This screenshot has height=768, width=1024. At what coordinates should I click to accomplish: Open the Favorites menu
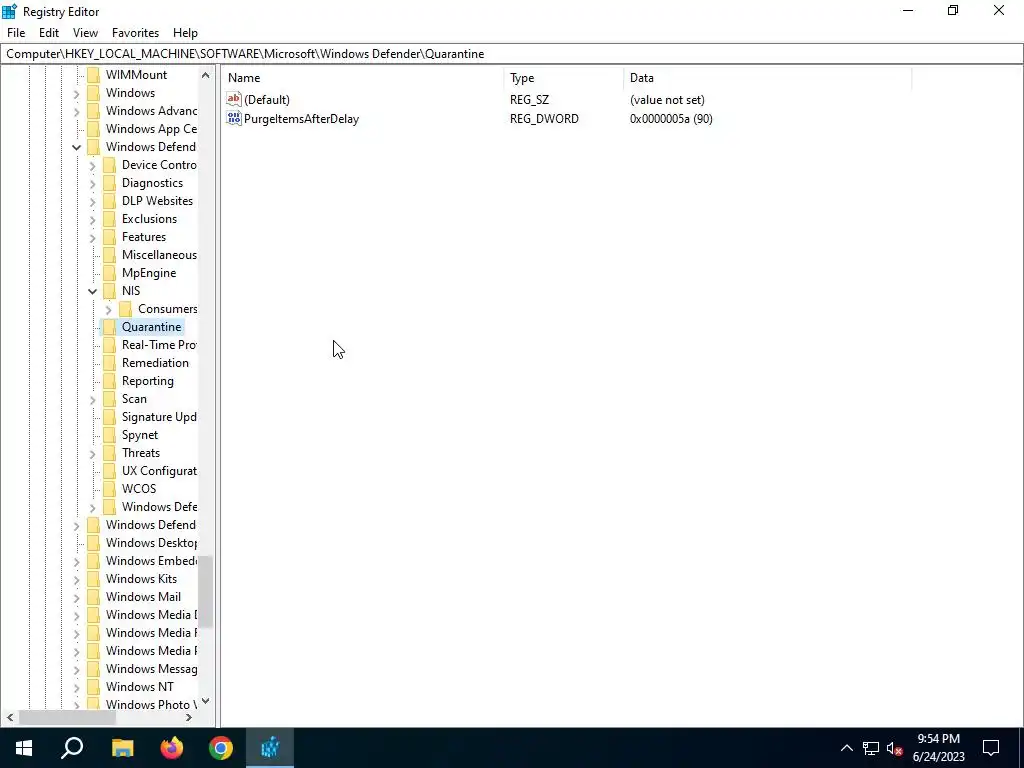pyautogui.click(x=135, y=33)
